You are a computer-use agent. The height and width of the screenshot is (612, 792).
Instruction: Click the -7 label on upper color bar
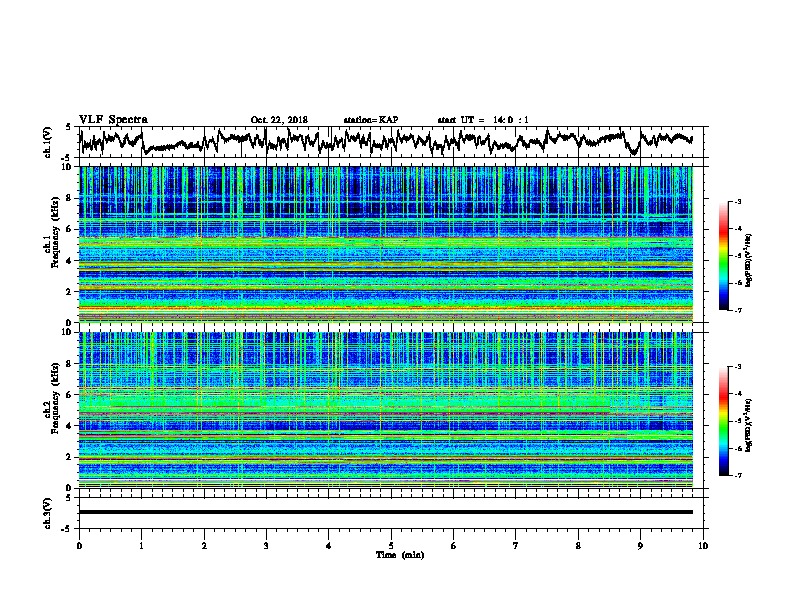click(x=737, y=310)
